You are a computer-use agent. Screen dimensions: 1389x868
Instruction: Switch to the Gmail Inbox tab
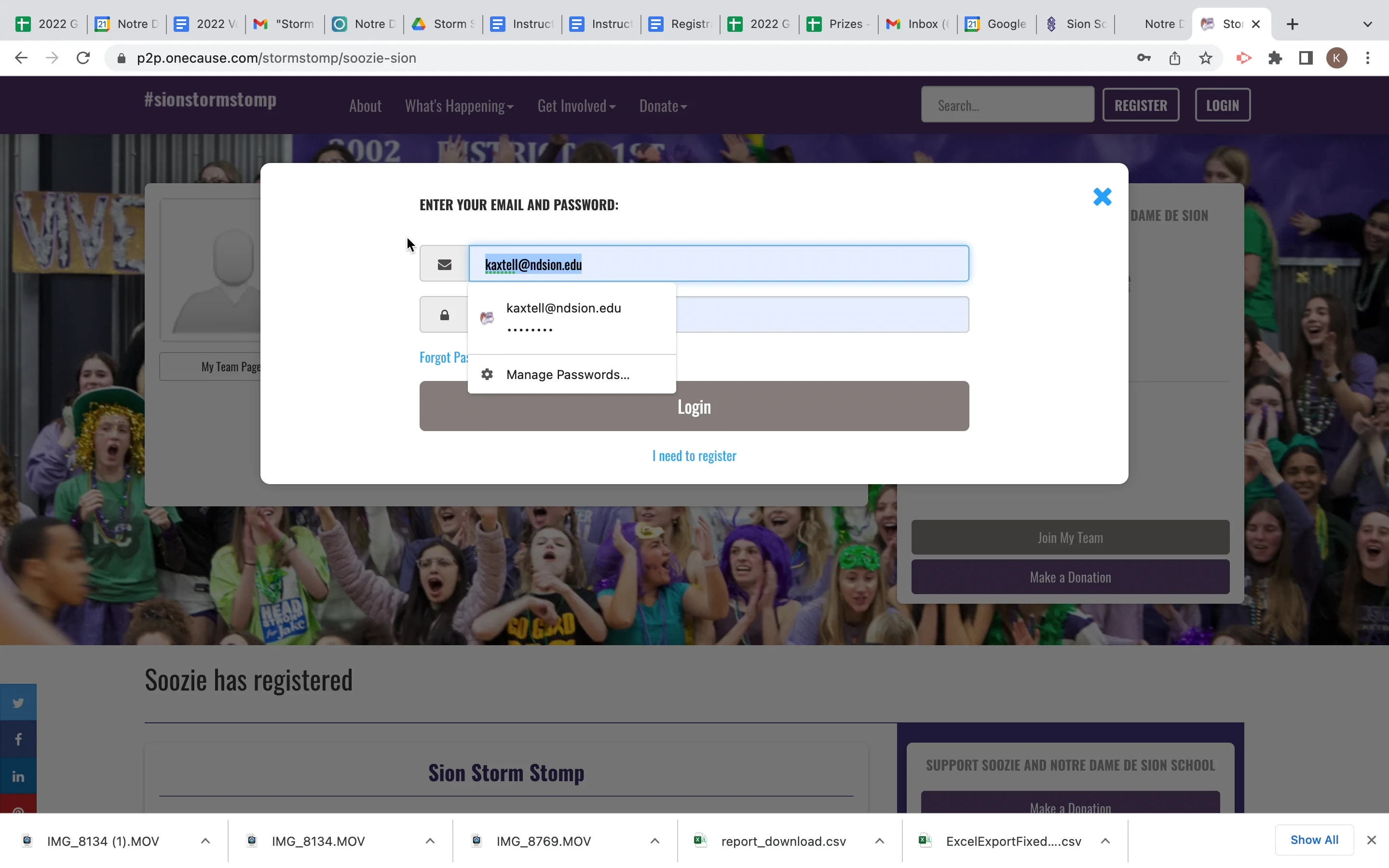[x=917, y=24]
